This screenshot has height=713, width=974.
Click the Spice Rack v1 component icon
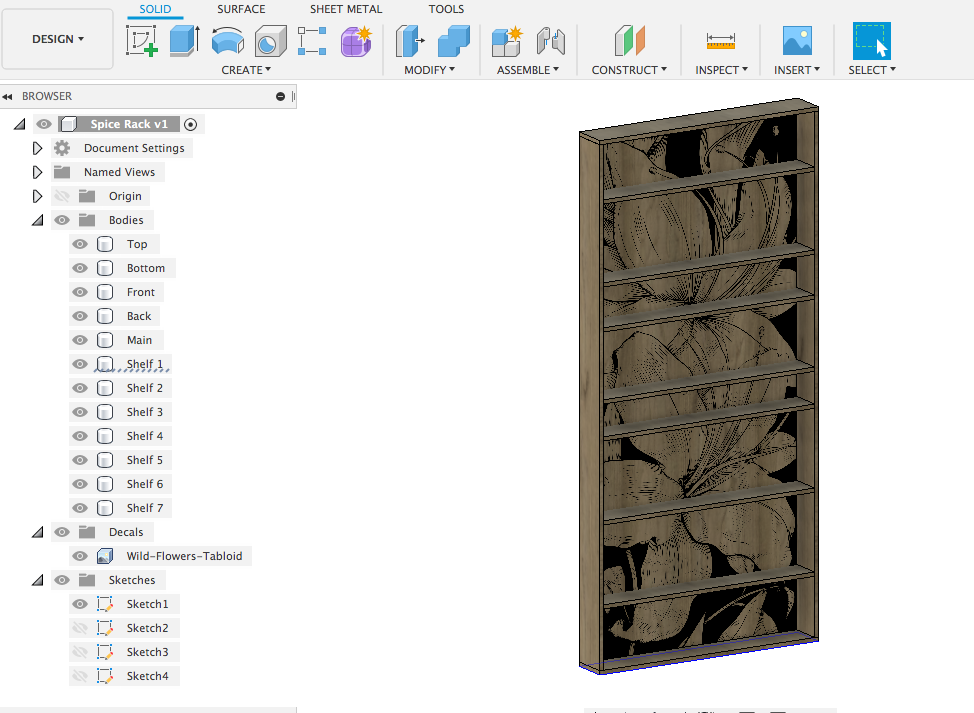pyautogui.click(x=69, y=124)
